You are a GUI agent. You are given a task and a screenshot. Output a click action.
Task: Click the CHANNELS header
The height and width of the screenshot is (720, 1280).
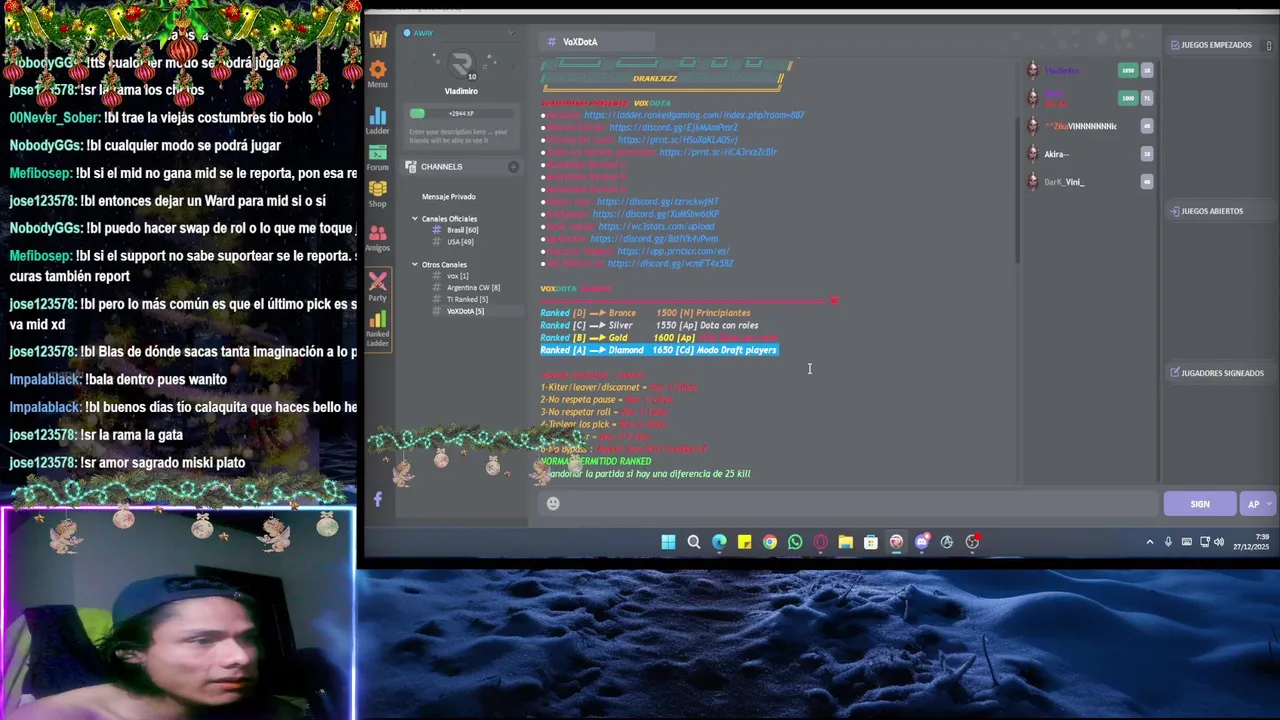pos(441,167)
